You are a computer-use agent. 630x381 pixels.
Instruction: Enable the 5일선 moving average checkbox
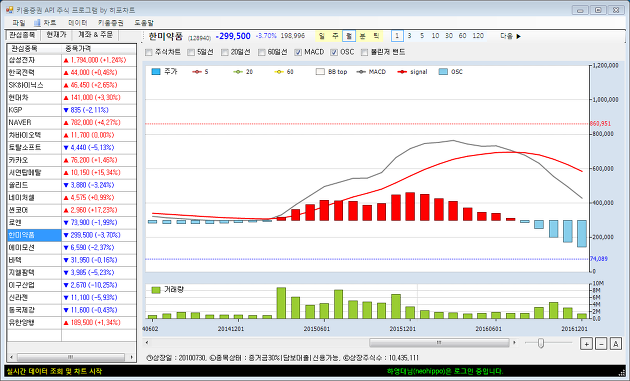tap(191, 52)
